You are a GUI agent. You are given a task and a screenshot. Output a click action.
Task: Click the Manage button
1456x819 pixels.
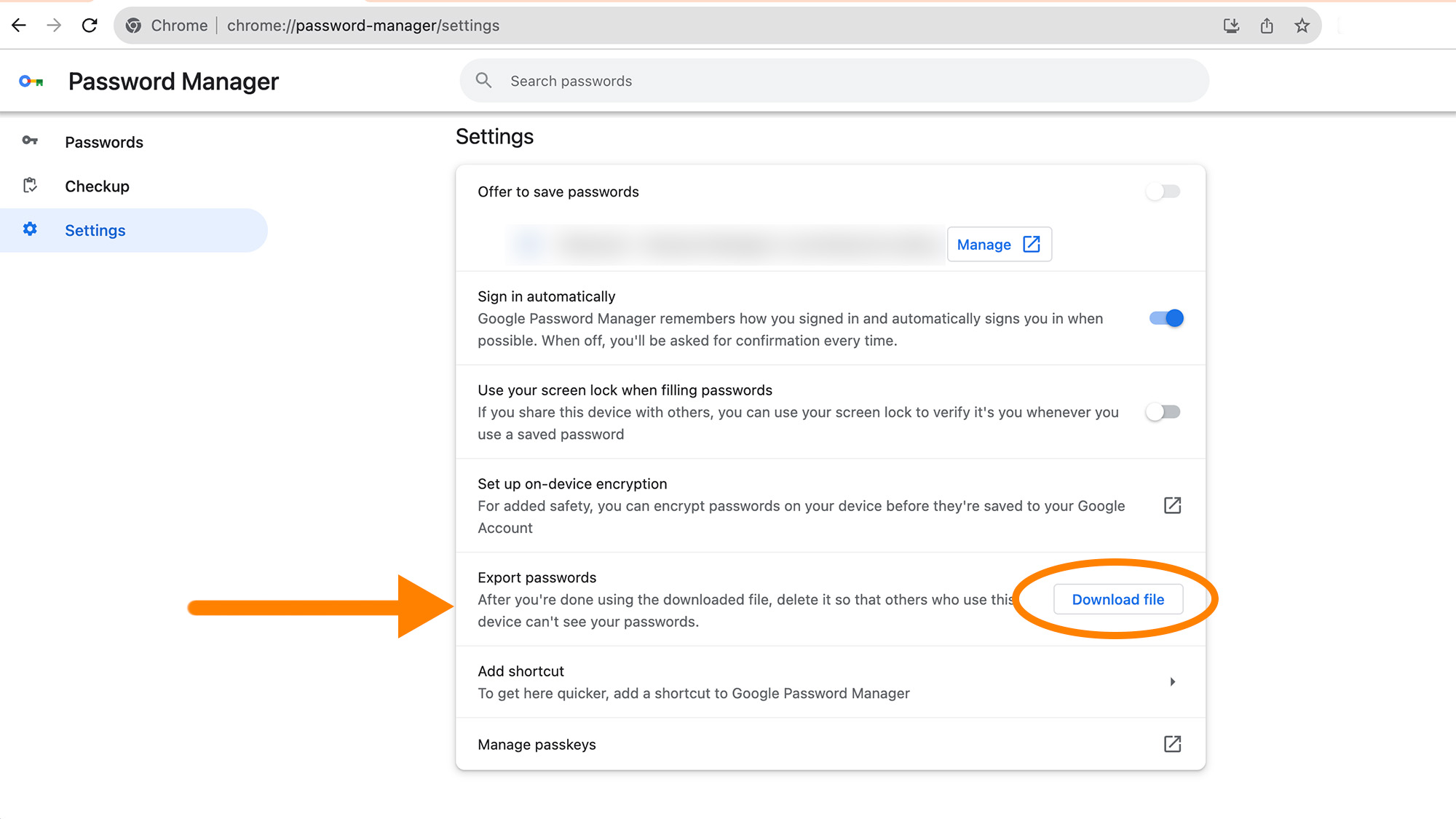click(998, 245)
